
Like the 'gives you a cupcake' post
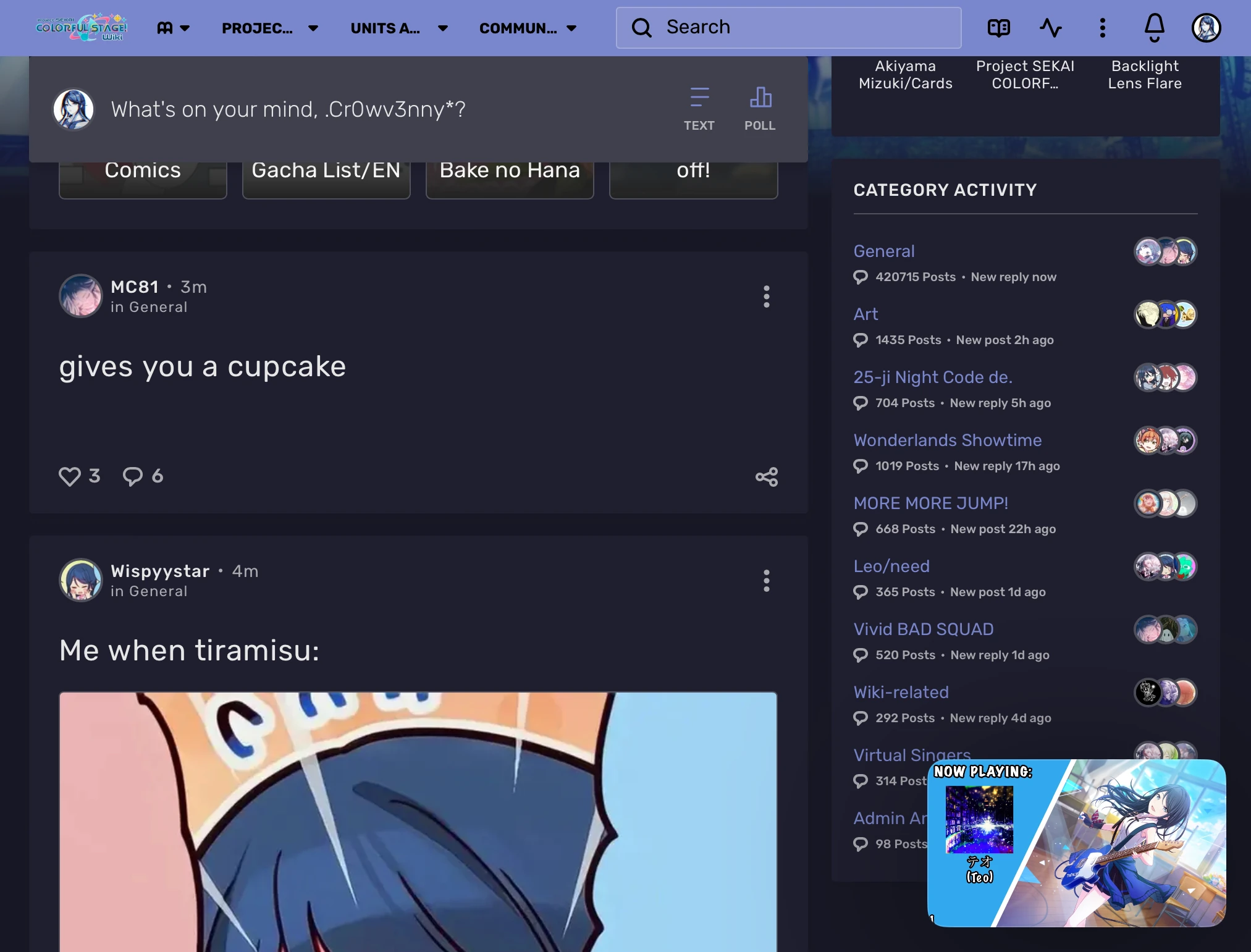(69, 476)
